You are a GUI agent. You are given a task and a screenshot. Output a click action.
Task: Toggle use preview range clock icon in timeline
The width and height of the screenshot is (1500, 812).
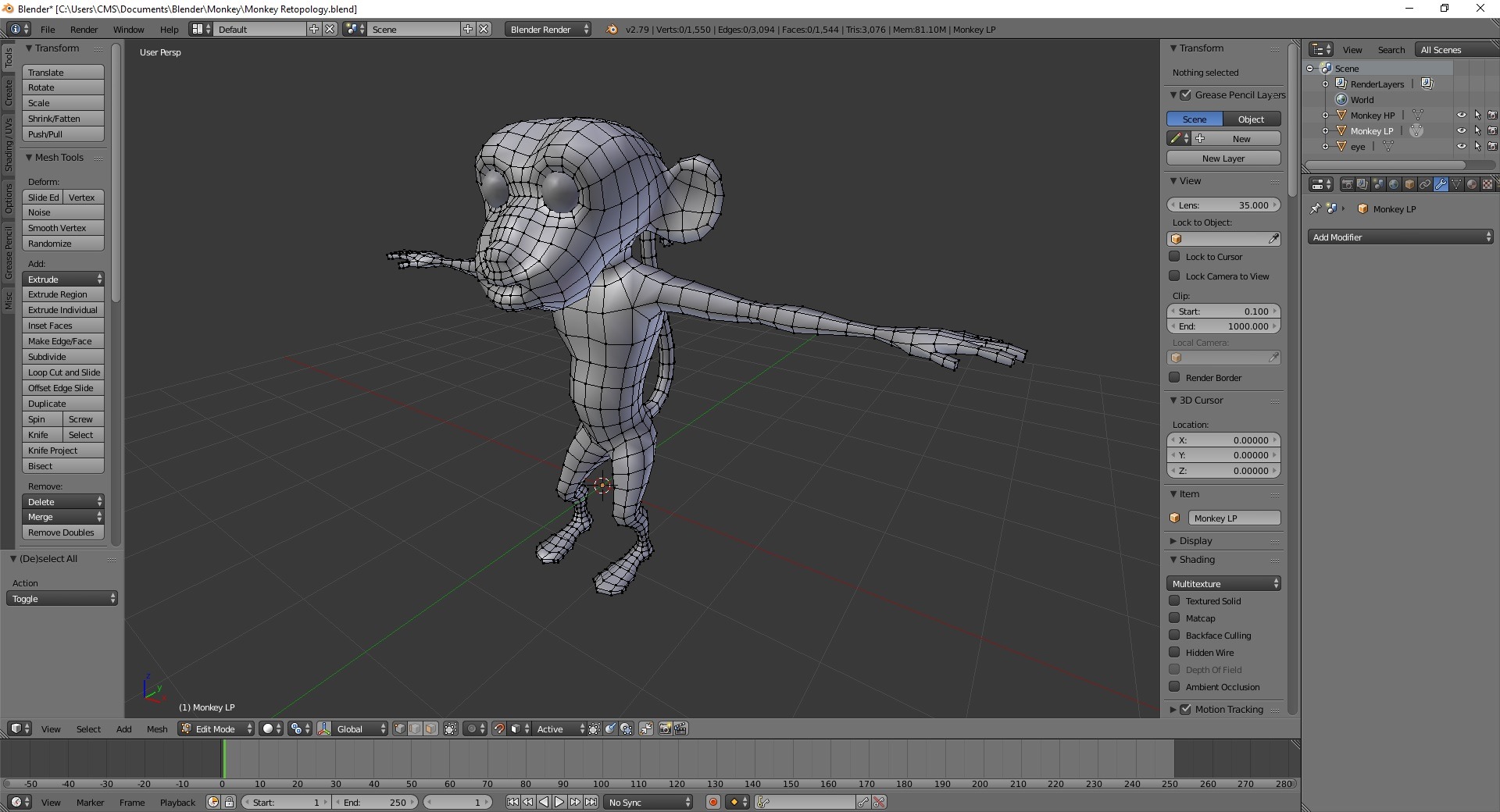(213, 802)
